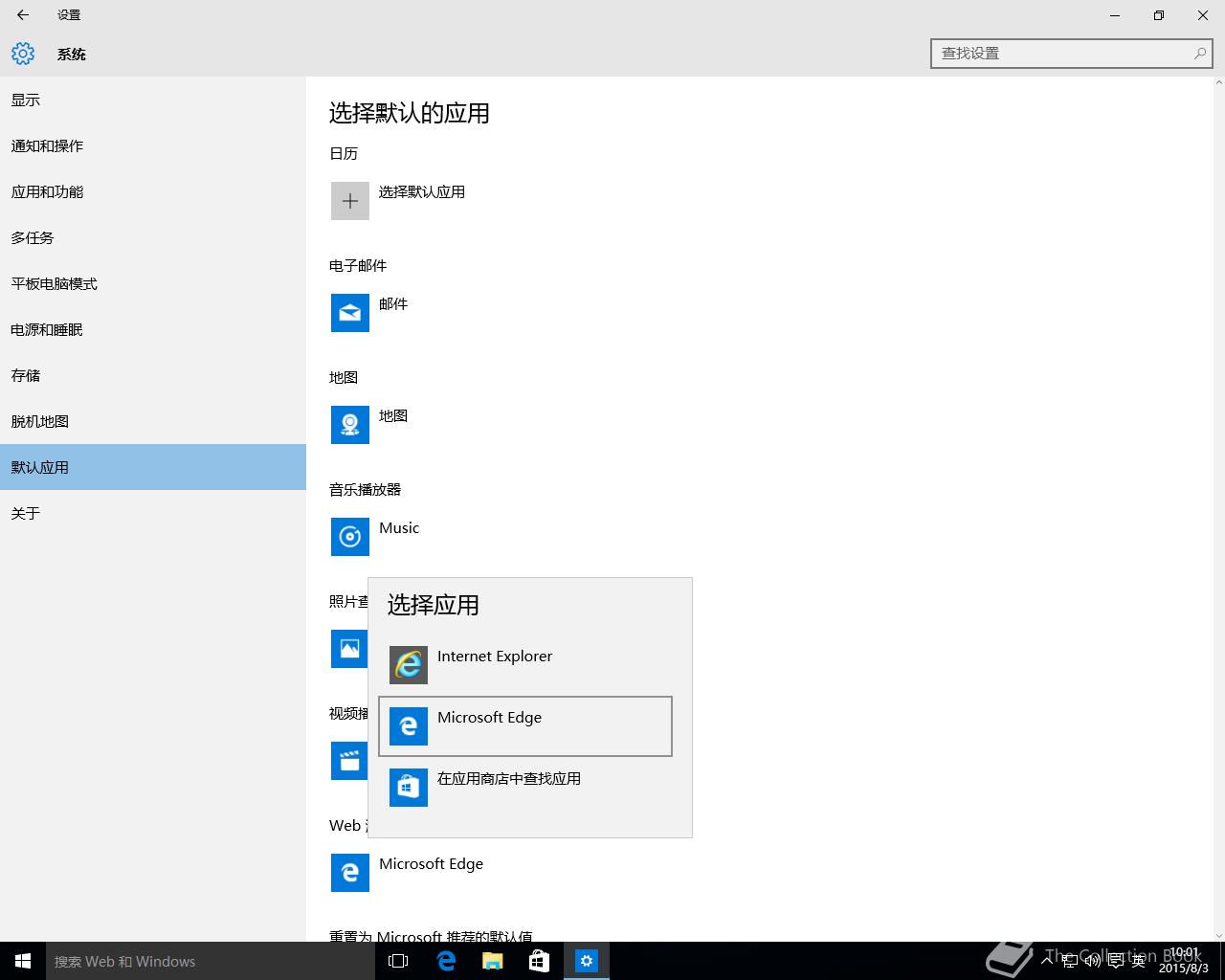This screenshot has width=1225, height=980.
Task: Open the 邮件 mail app icon
Action: click(350, 313)
